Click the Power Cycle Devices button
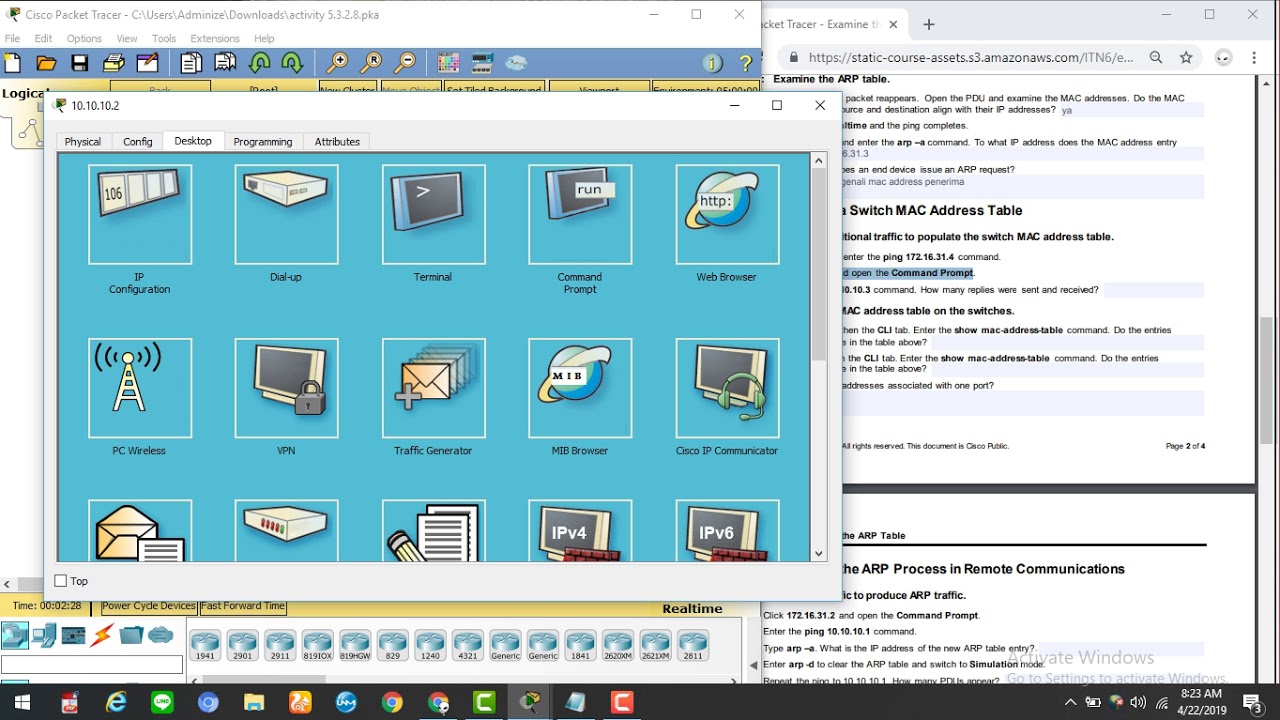Viewport: 1280px width, 720px height. 149,606
